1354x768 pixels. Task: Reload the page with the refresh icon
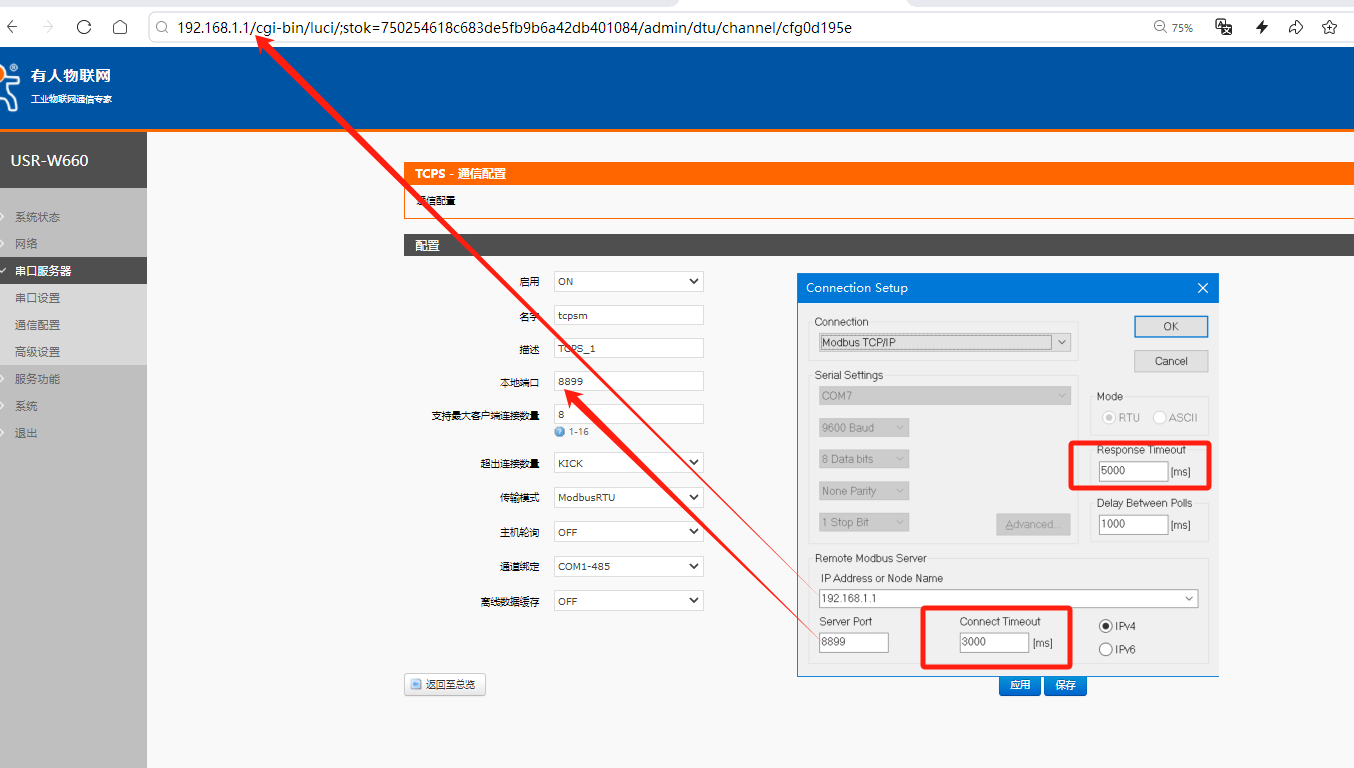pyautogui.click(x=84, y=28)
